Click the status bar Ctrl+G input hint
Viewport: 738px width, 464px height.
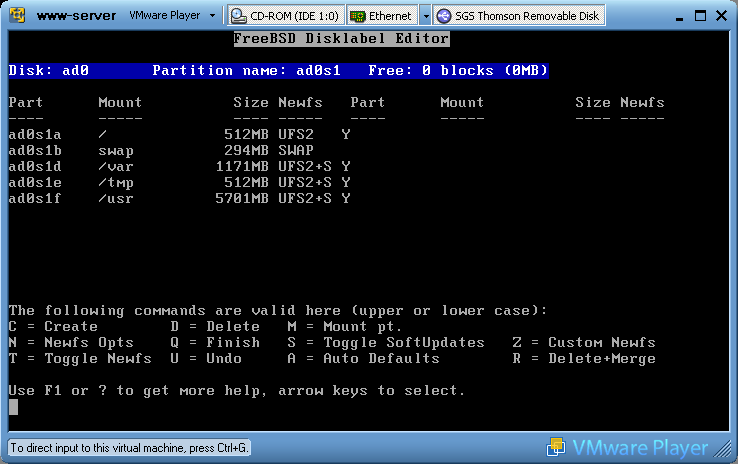click(x=129, y=448)
